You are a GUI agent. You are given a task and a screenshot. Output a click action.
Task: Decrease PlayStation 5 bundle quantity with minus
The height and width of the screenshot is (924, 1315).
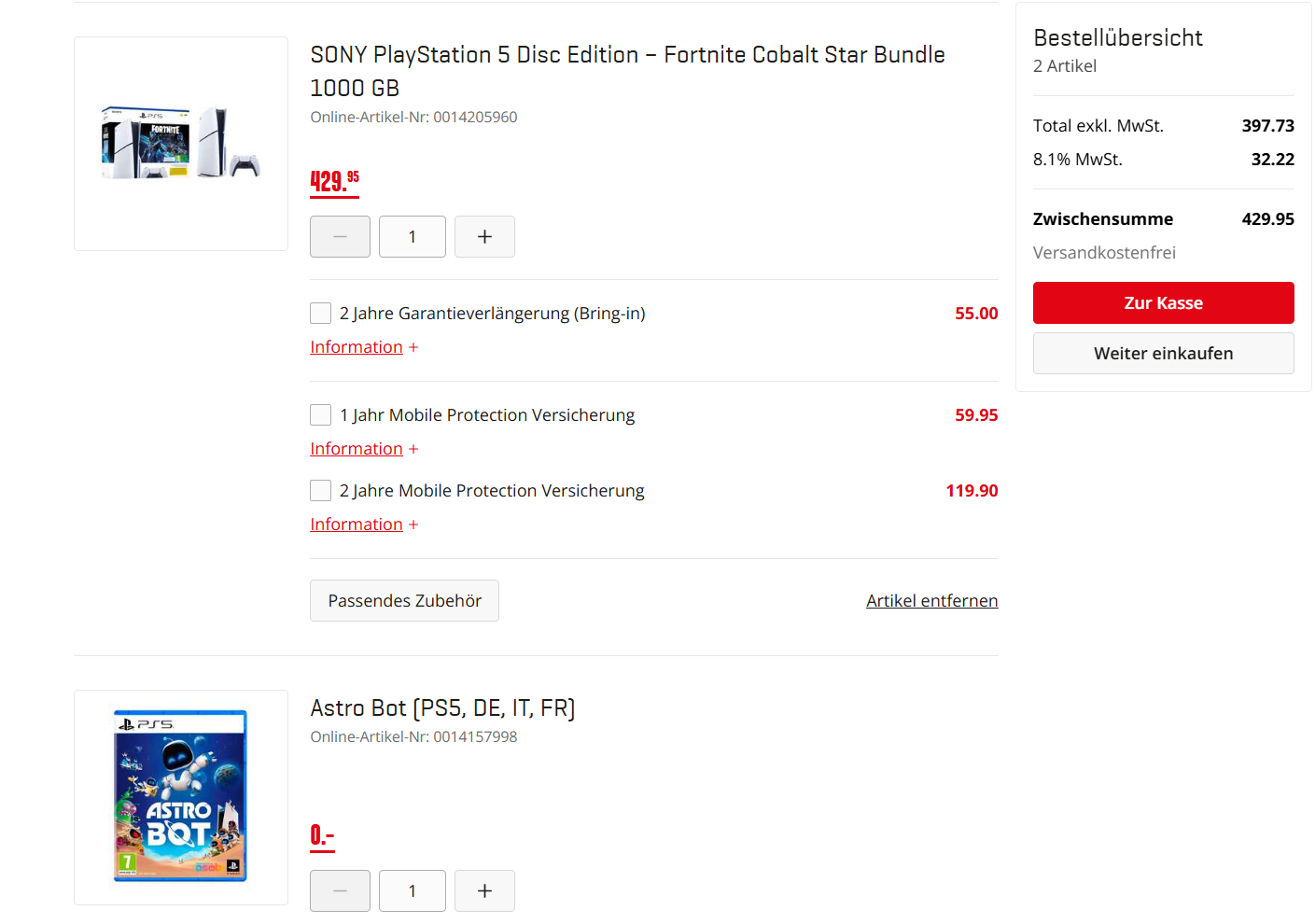tap(340, 237)
